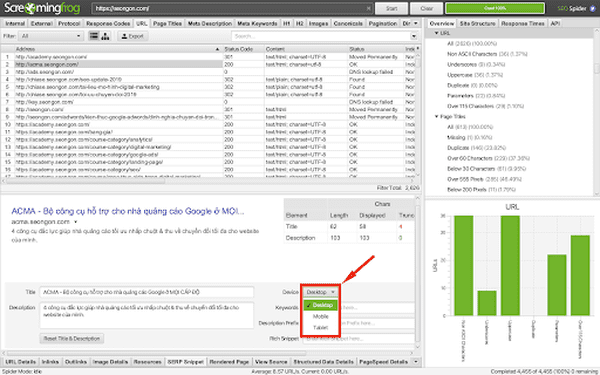The width and height of the screenshot is (600, 375).
Task: Open Inlinks bottom tab
Action: (50, 362)
